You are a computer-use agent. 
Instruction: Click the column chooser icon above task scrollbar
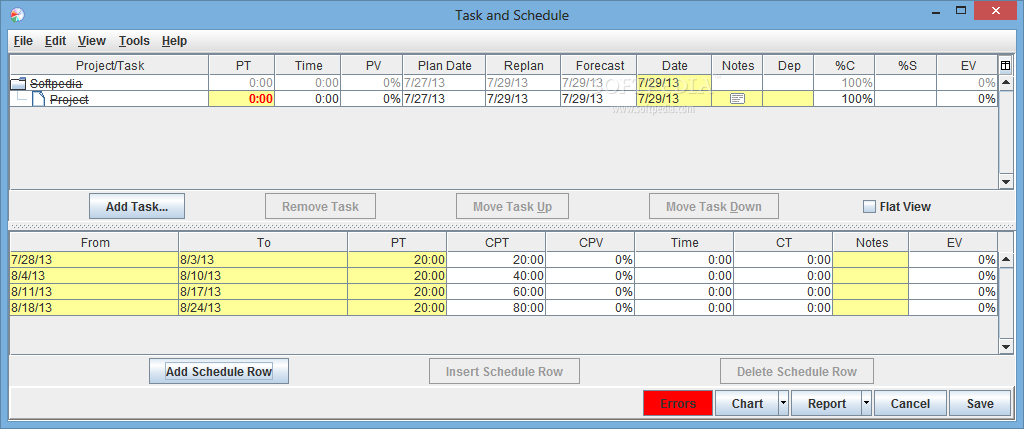[x=1006, y=65]
